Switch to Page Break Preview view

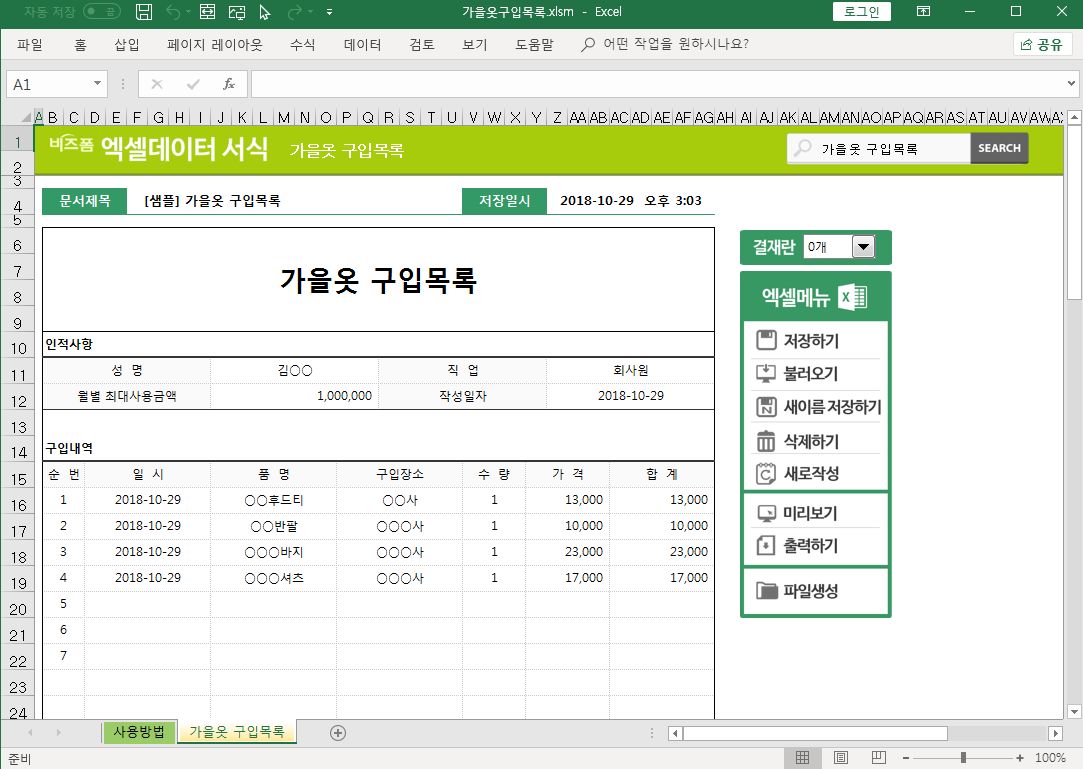pyautogui.click(x=880, y=758)
